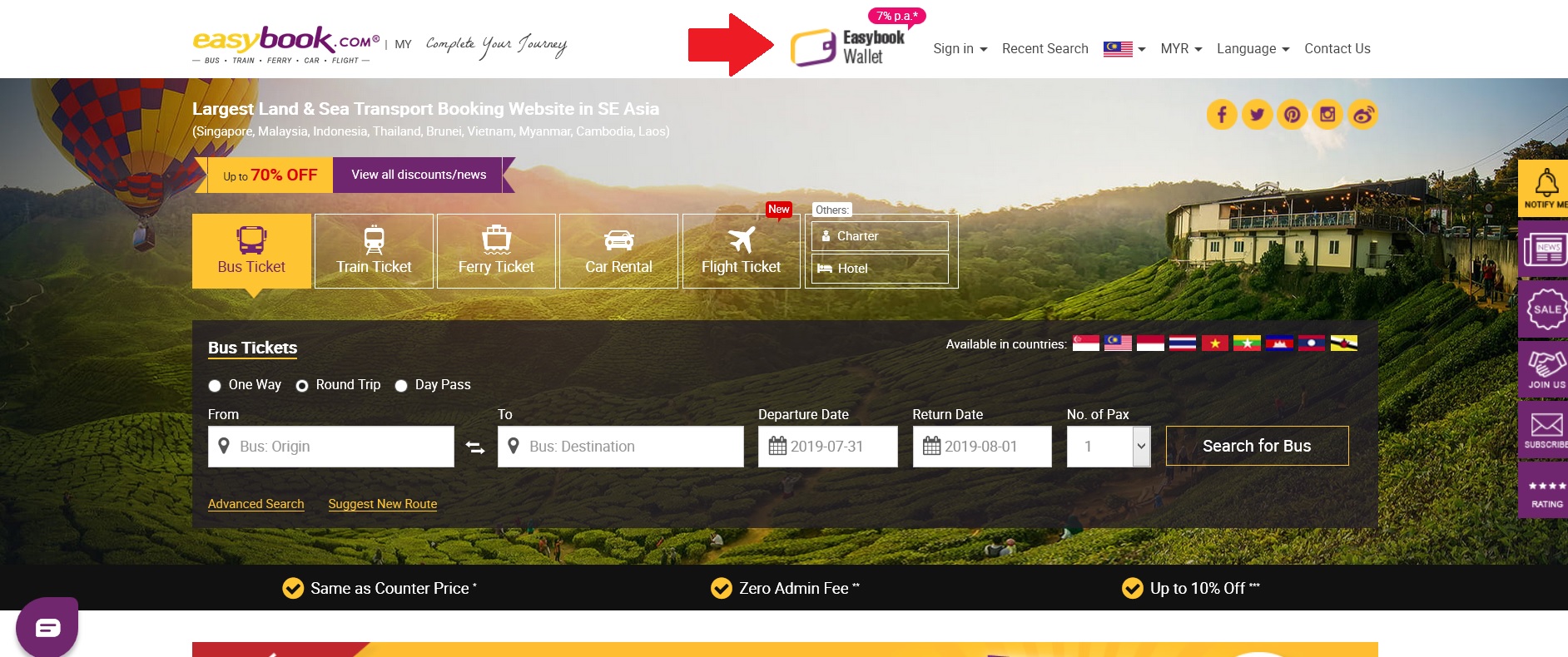The height and width of the screenshot is (657, 1568).
Task: Open the Instagram social icon
Action: point(1327,115)
